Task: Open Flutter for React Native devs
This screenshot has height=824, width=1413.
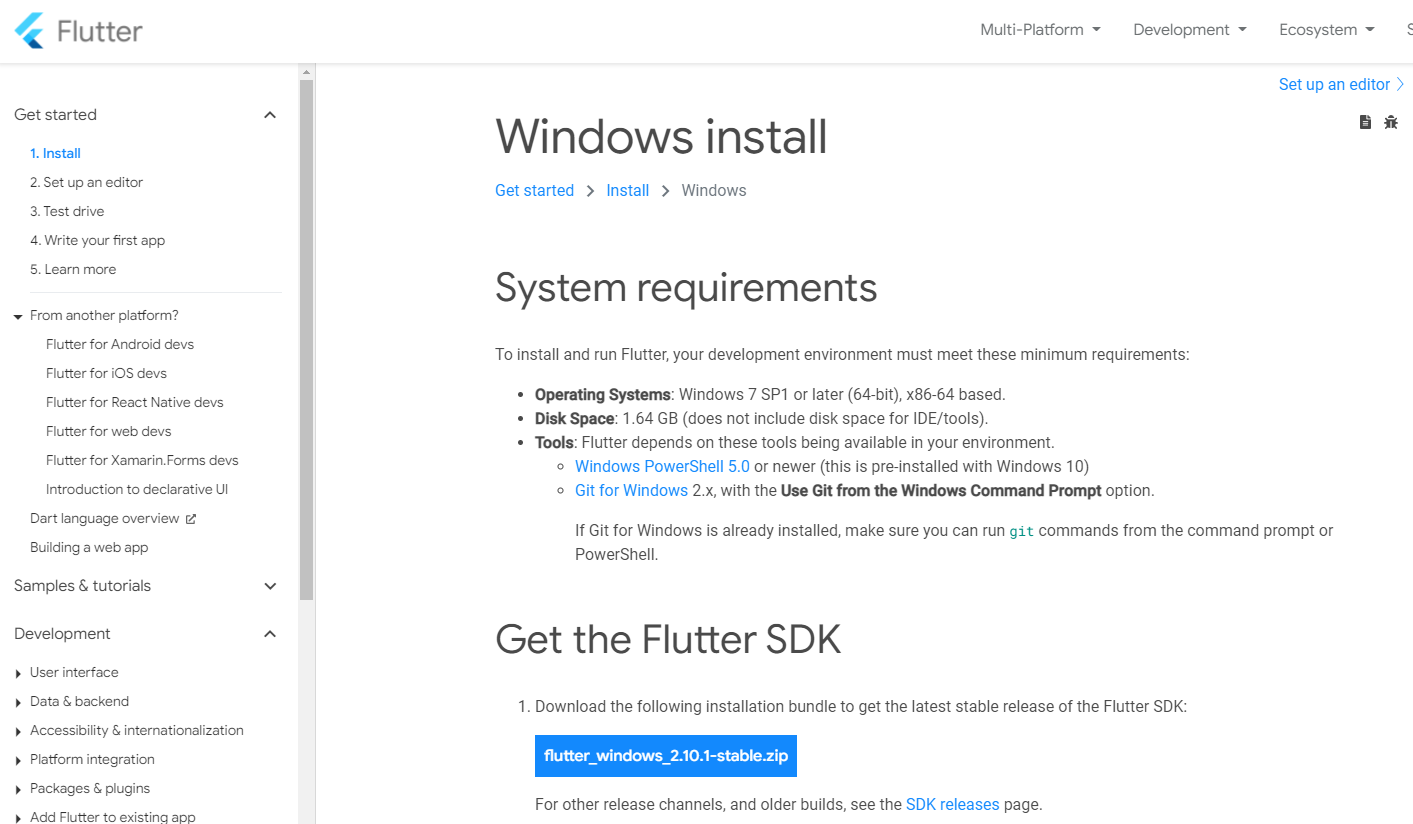Action: [x=135, y=402]
